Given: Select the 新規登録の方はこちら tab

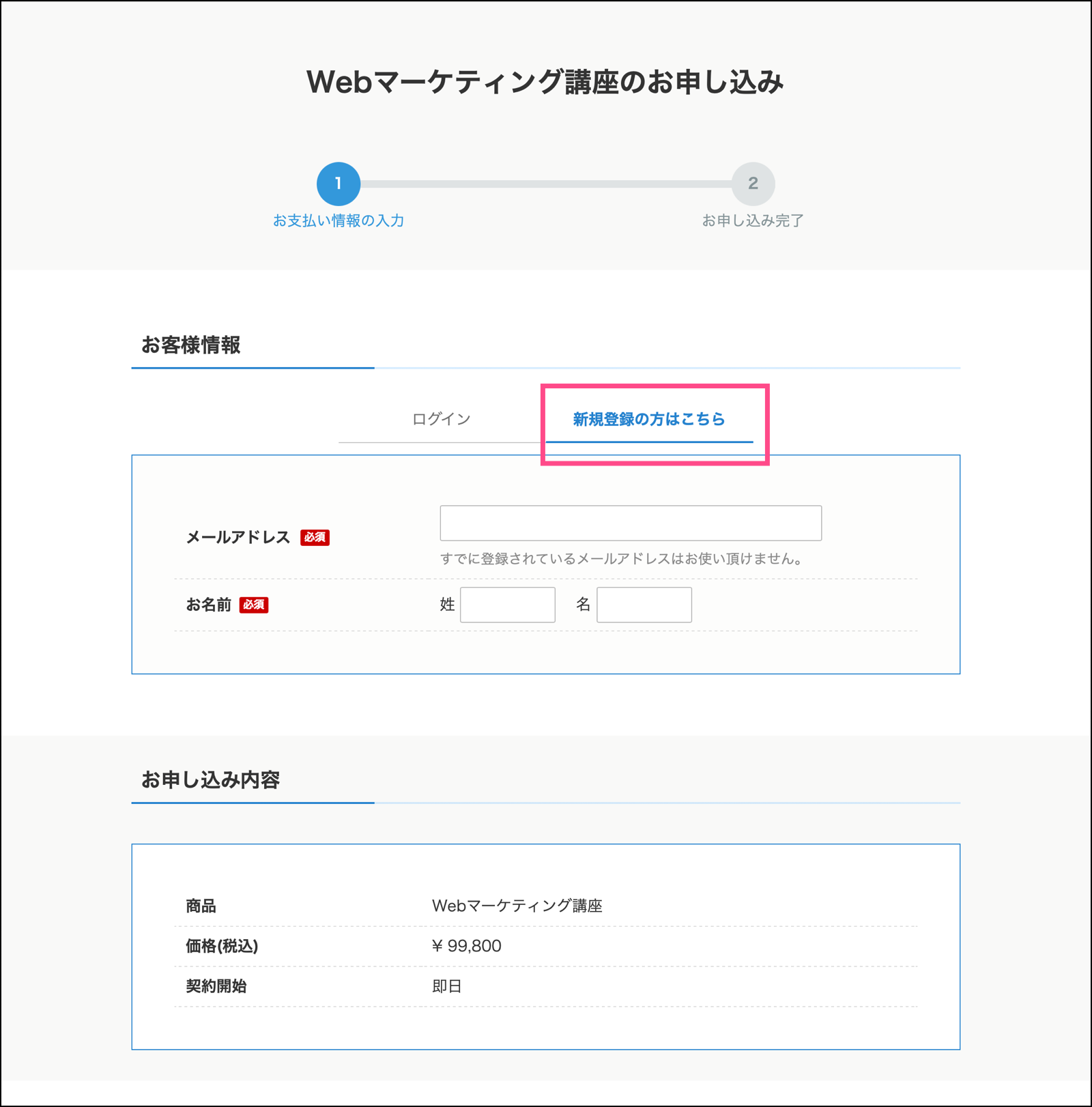Looking at the screenshot, I should pyautogui.click(x=648, y=419).
